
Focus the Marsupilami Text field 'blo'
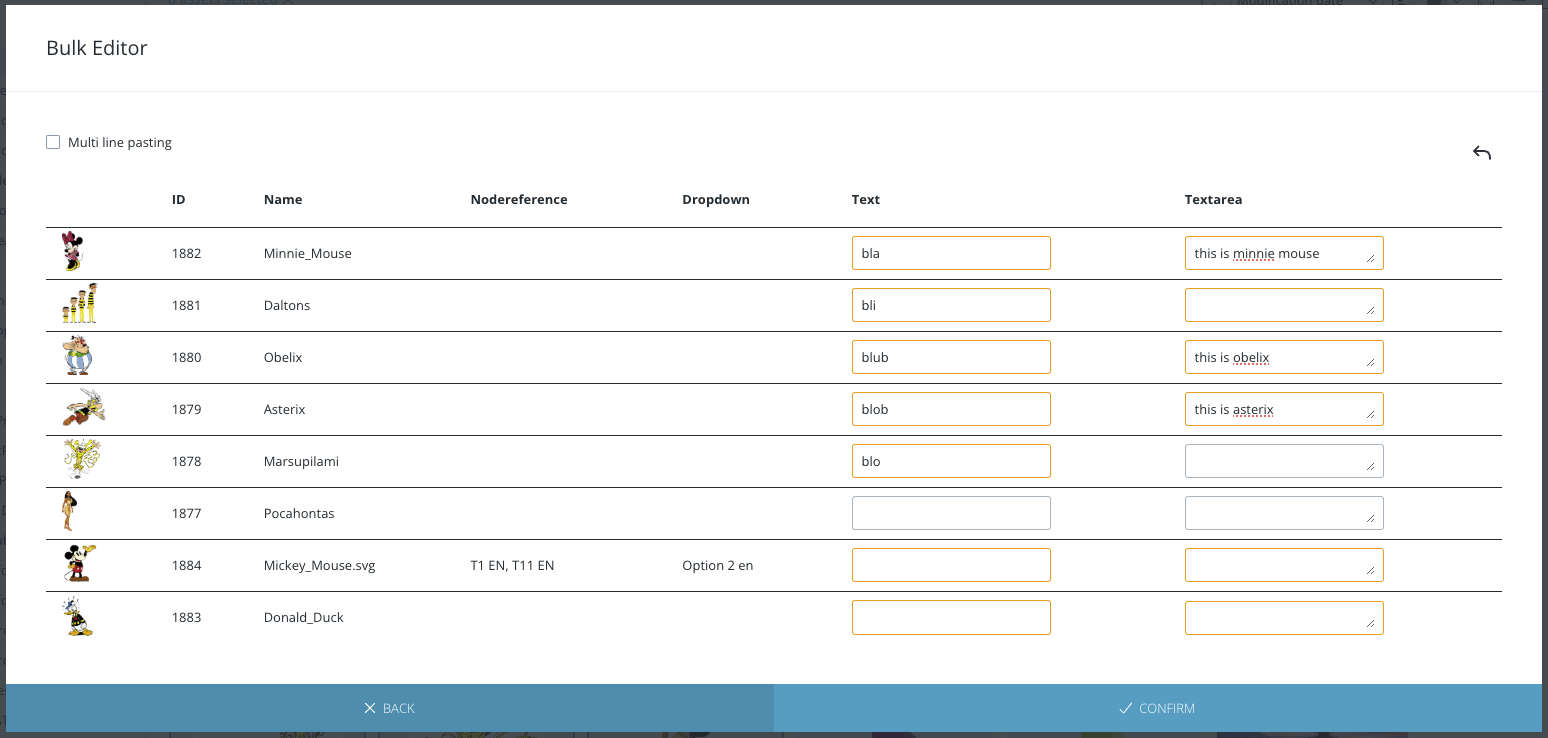click(951, 461)
